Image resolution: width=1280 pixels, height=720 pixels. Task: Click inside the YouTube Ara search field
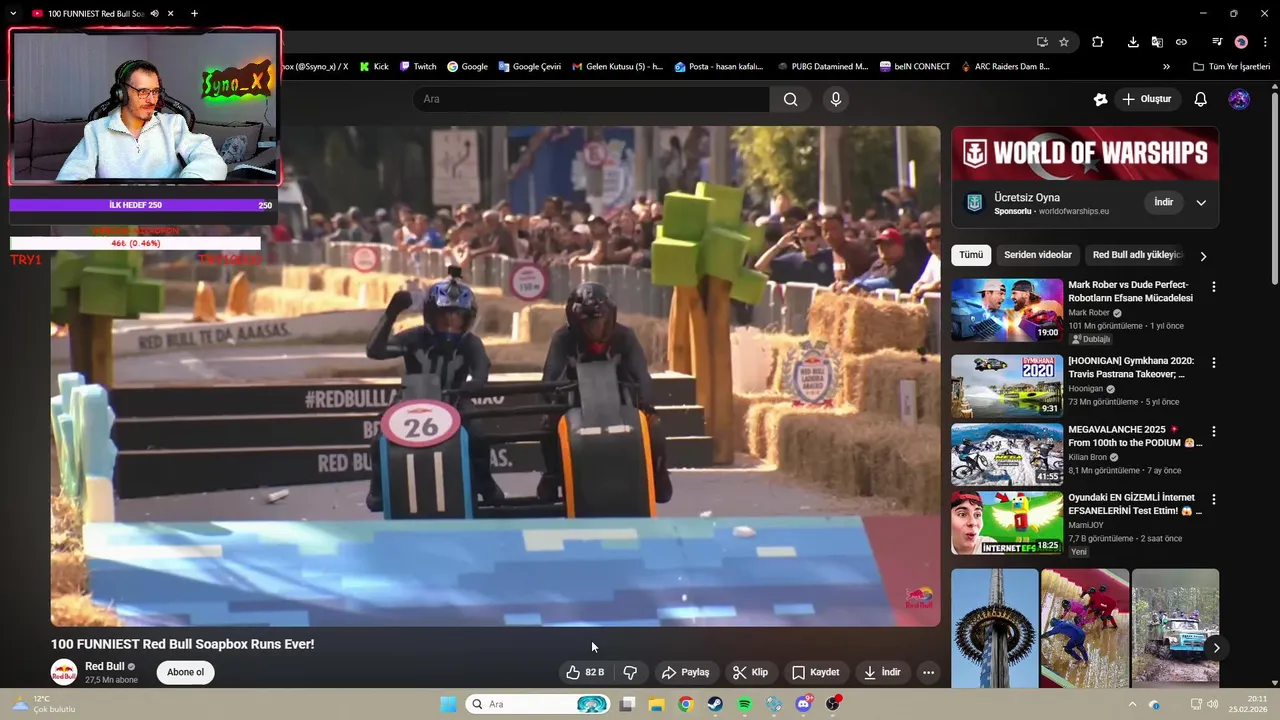(592, 99)
